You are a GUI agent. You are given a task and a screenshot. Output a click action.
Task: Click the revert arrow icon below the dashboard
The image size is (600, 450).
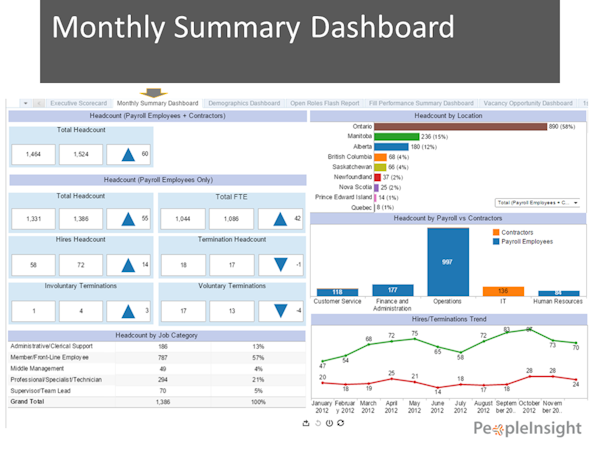(318, 423)
